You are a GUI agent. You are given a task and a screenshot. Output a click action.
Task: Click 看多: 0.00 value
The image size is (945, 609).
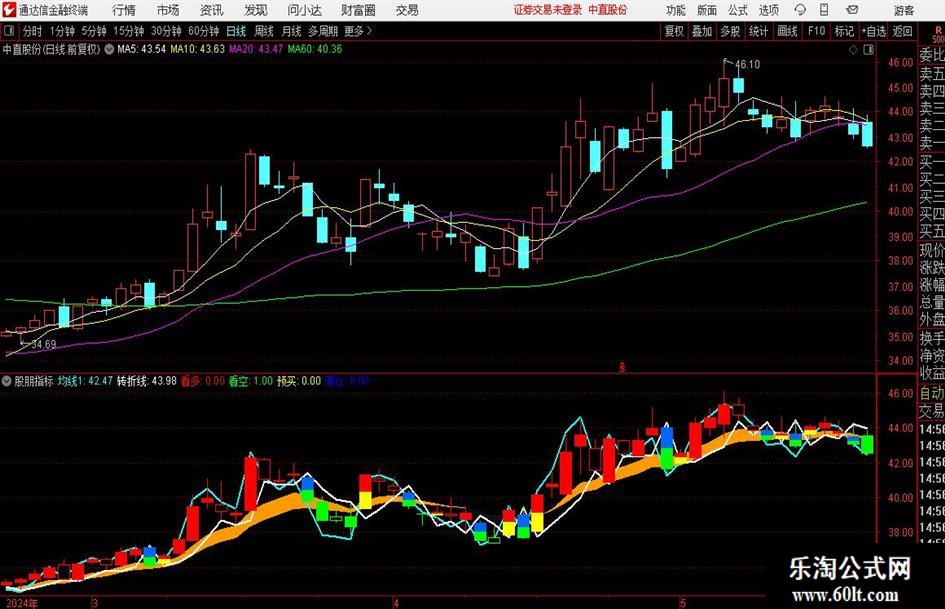click(x=202, y=381)
